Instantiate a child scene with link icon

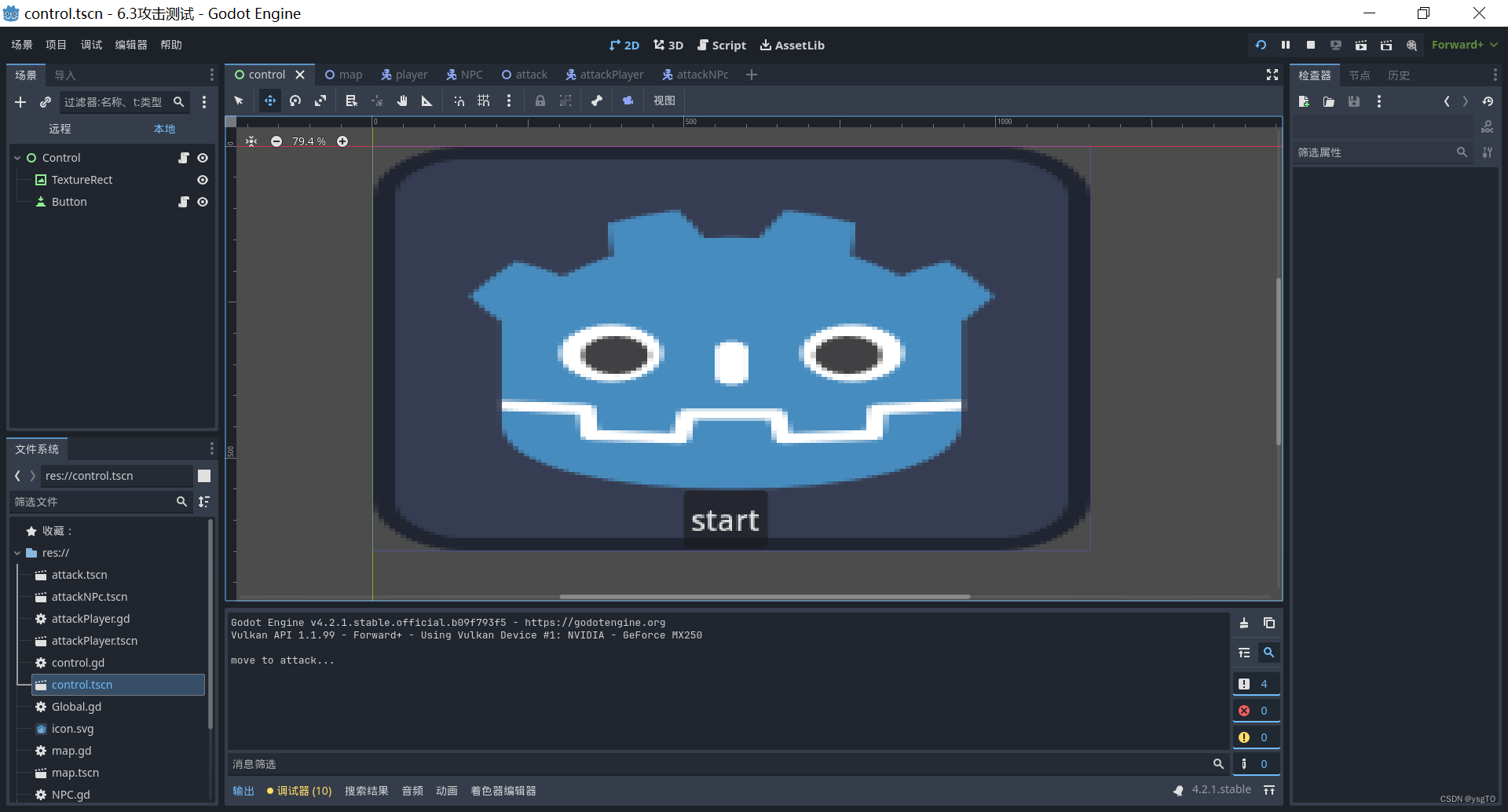(x=46, y=102)
